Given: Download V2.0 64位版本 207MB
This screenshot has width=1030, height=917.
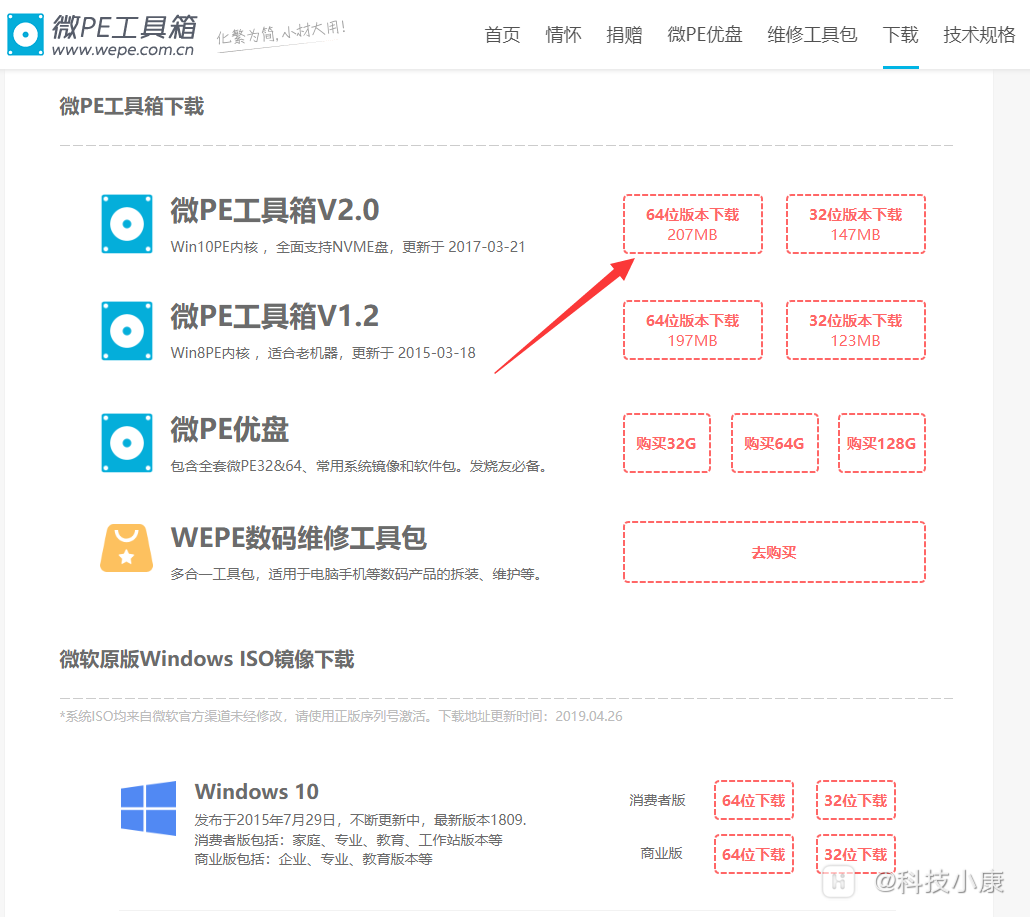Looking at the screenshot, I should tap(693, 224).
